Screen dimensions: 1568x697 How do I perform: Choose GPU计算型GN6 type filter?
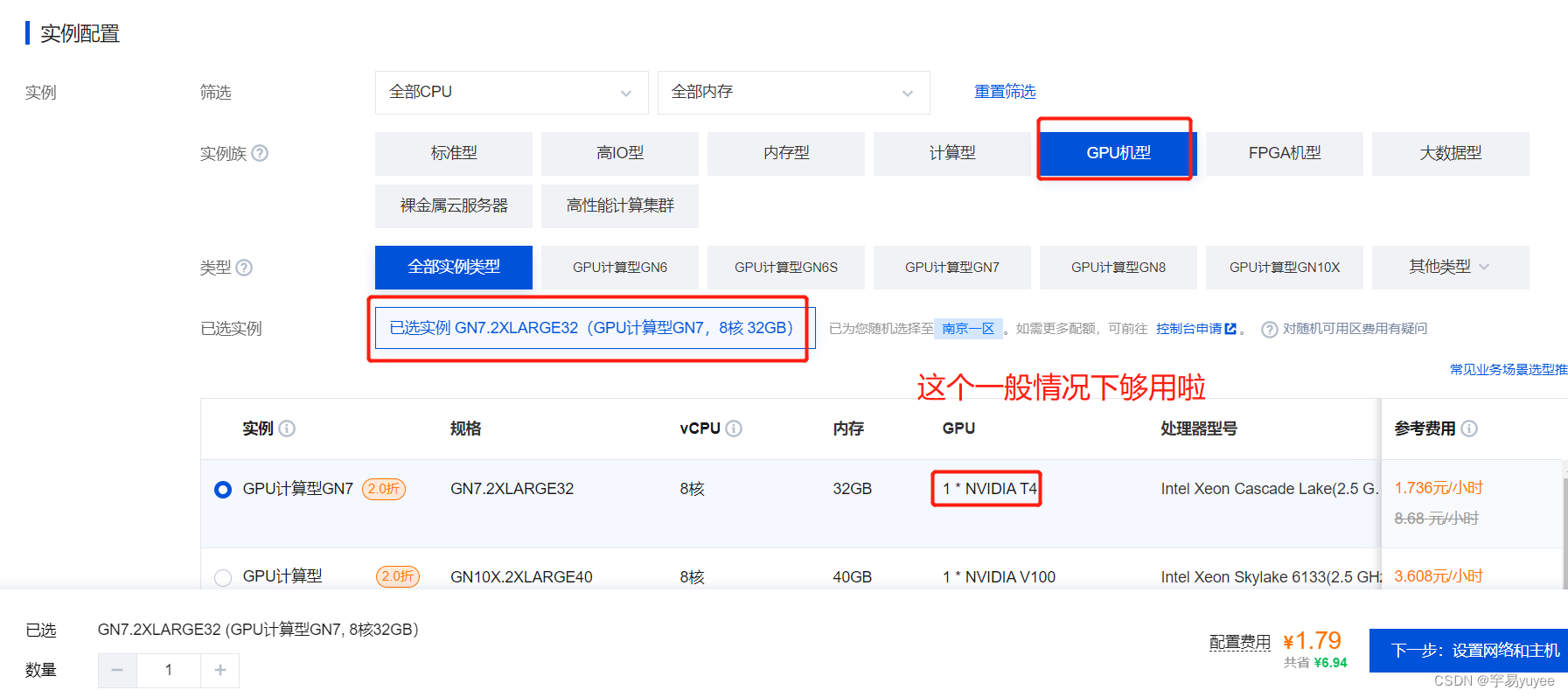(620, 268)
